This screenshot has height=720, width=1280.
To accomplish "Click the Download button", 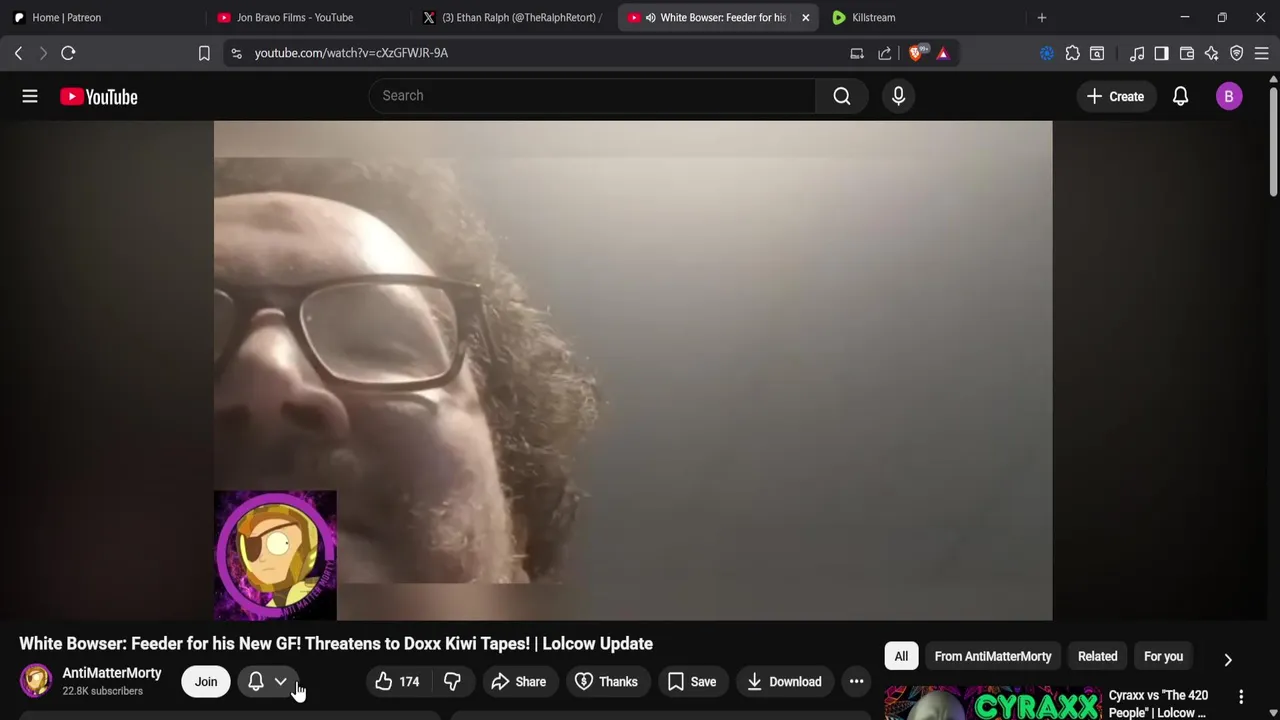I will pyautogui.click(x=784, y=682).
